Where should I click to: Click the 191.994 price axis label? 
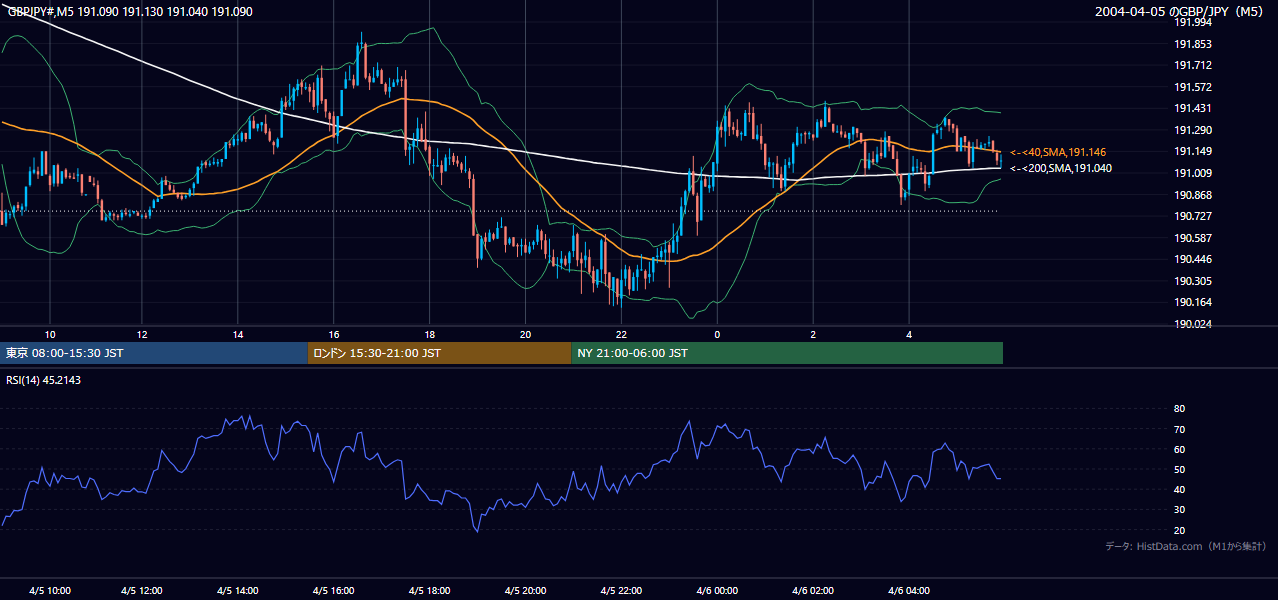click(1193, 22)
